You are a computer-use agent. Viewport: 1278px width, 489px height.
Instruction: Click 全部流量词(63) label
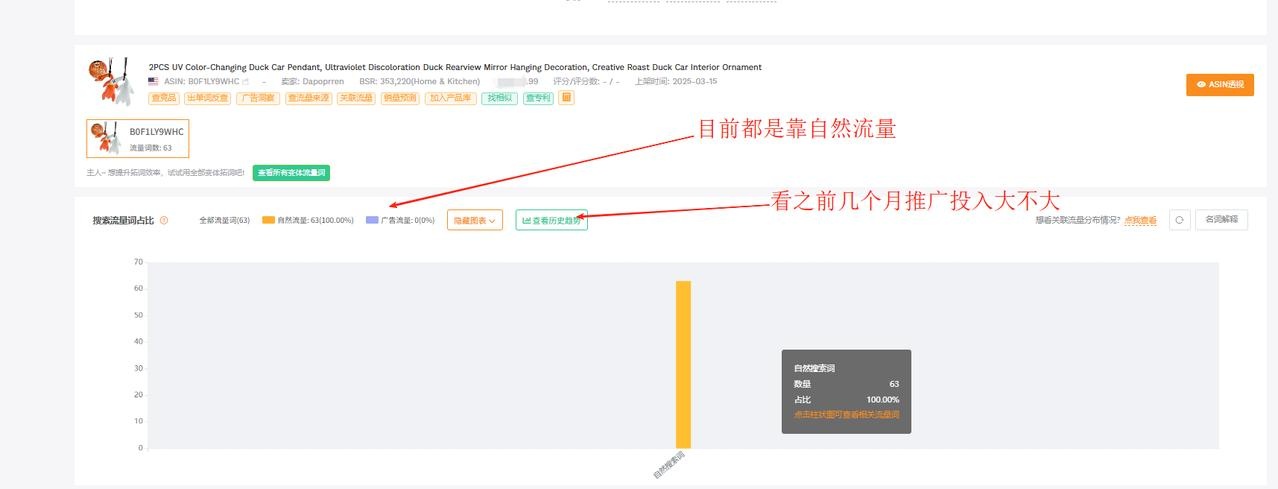click(x=224, y=220)
